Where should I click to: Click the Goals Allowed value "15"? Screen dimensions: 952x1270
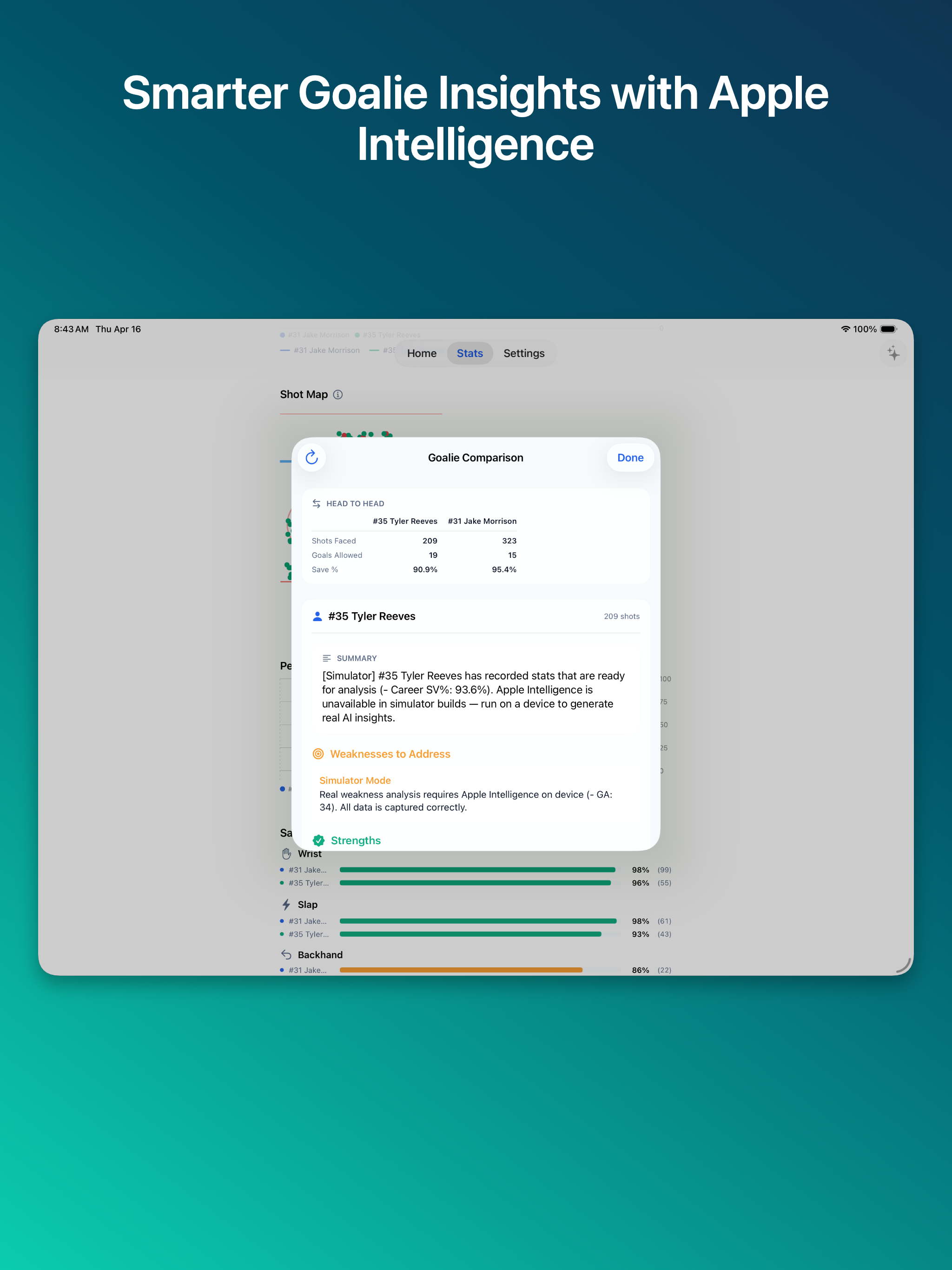pyautogui.click(x=512, y=555)
